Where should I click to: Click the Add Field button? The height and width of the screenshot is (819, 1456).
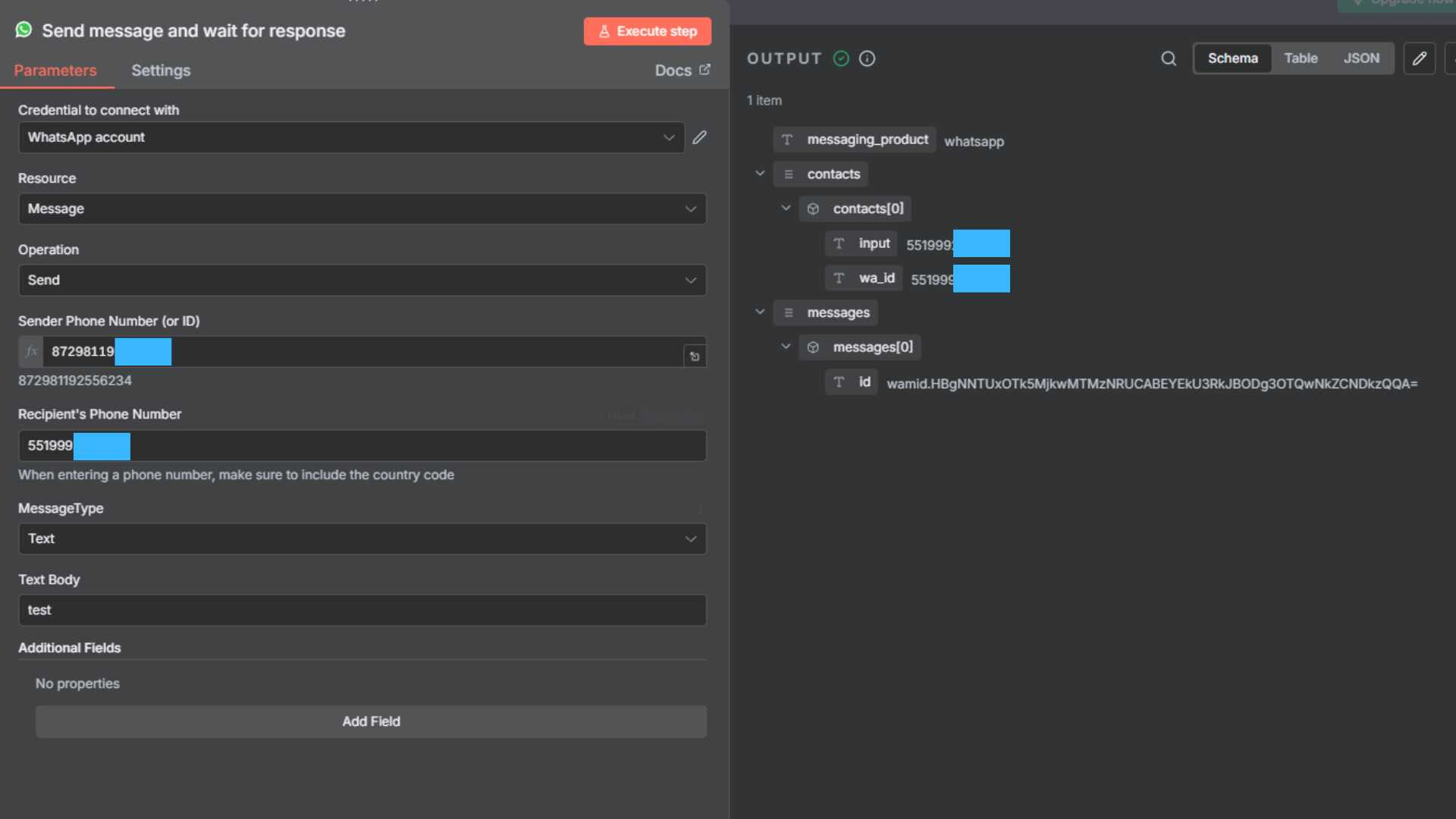click(x=371, y=721)
